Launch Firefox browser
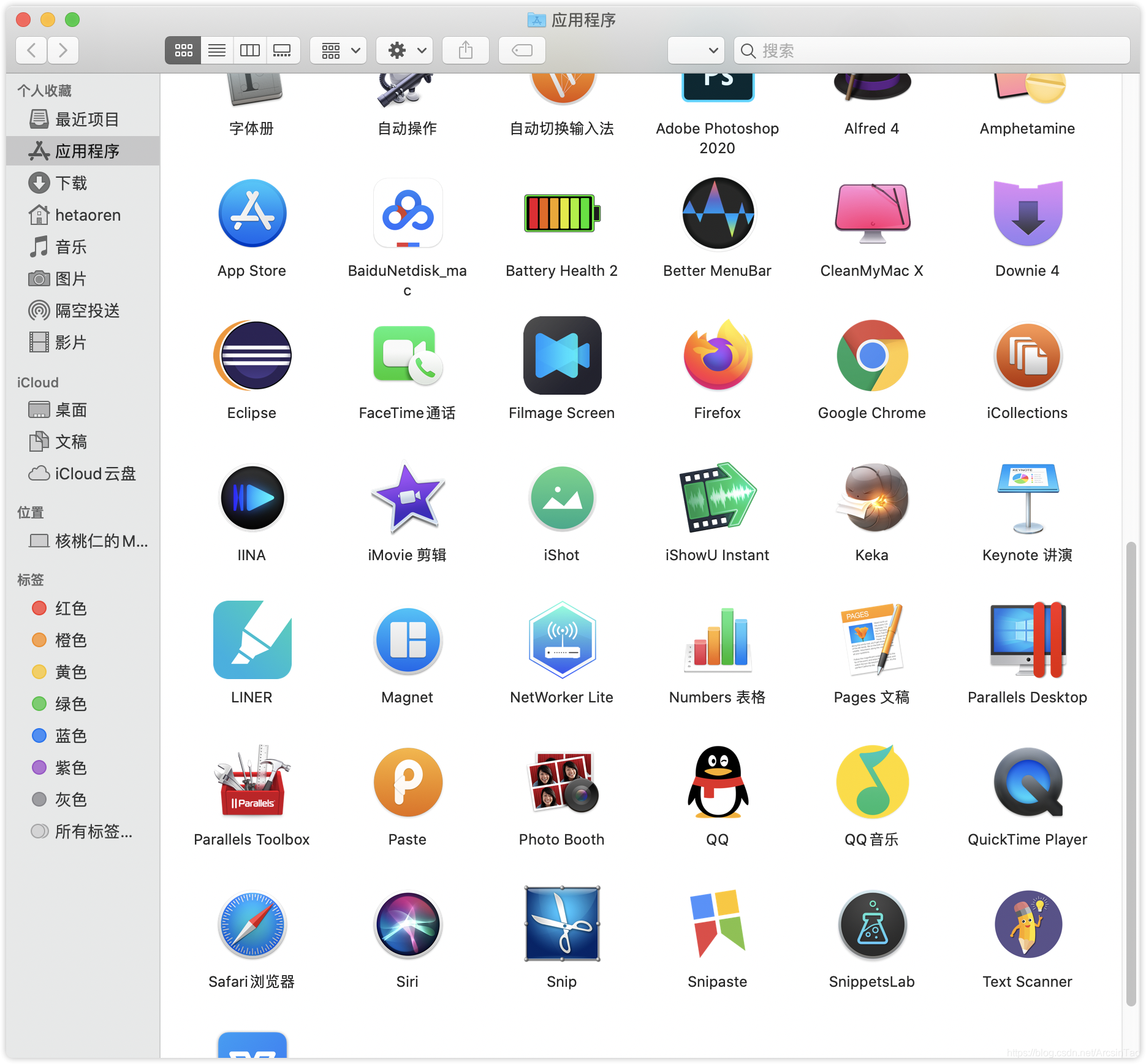Image resolution: width=1146 pixels, height=1064 pixels. [718, 355]
